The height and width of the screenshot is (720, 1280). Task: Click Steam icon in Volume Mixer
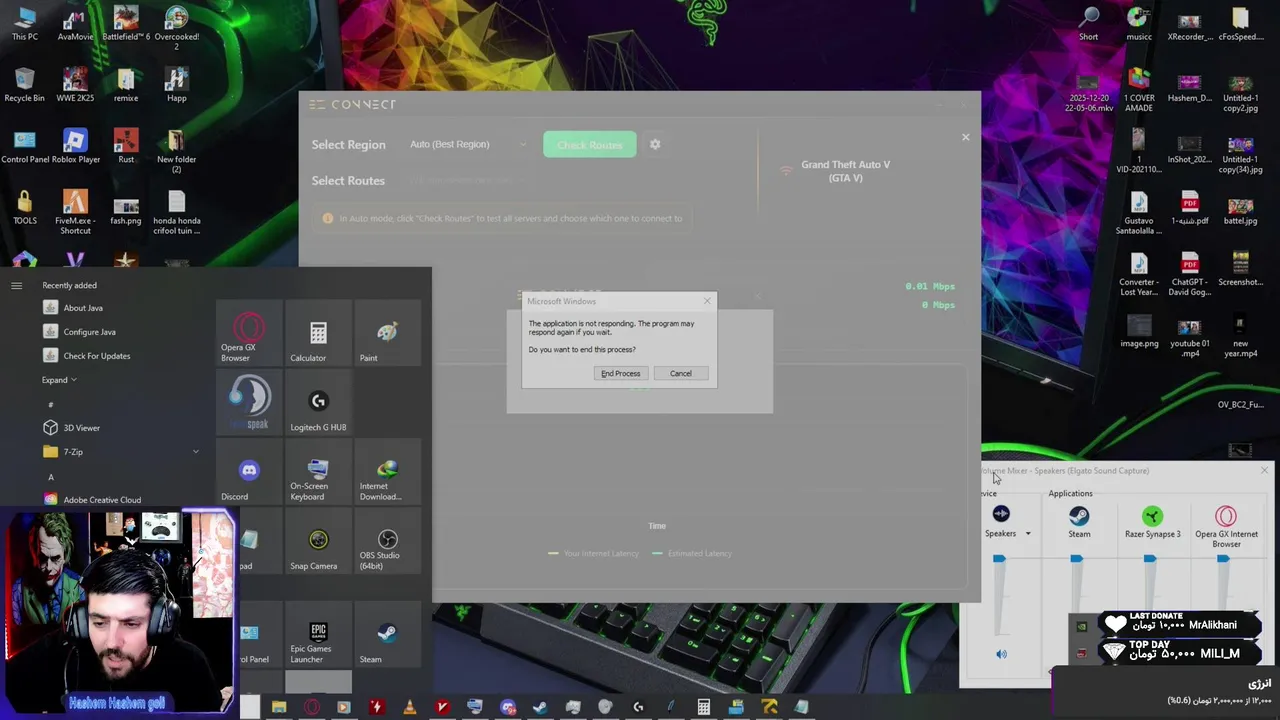1079,516
